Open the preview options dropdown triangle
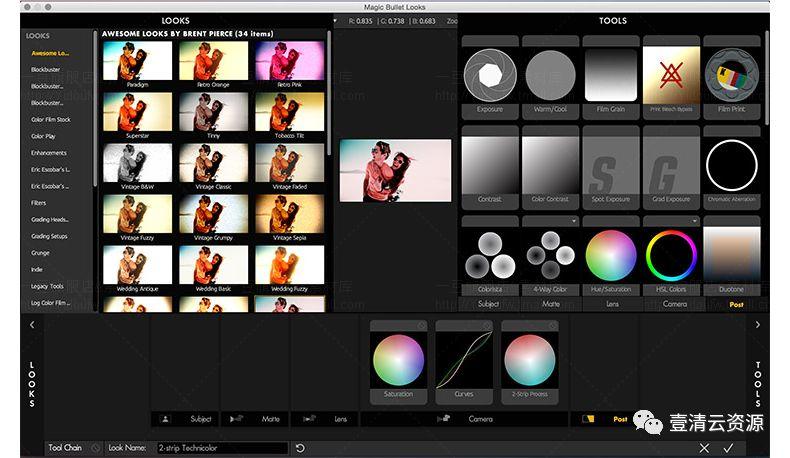790x458 pixels. click(335, 21)
